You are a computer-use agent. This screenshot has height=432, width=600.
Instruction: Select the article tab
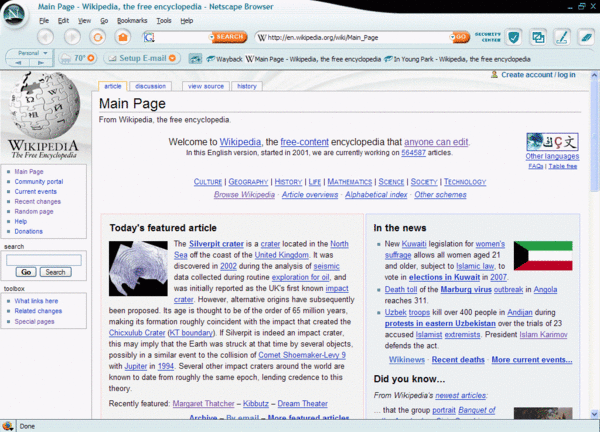[x=112, y=86]
